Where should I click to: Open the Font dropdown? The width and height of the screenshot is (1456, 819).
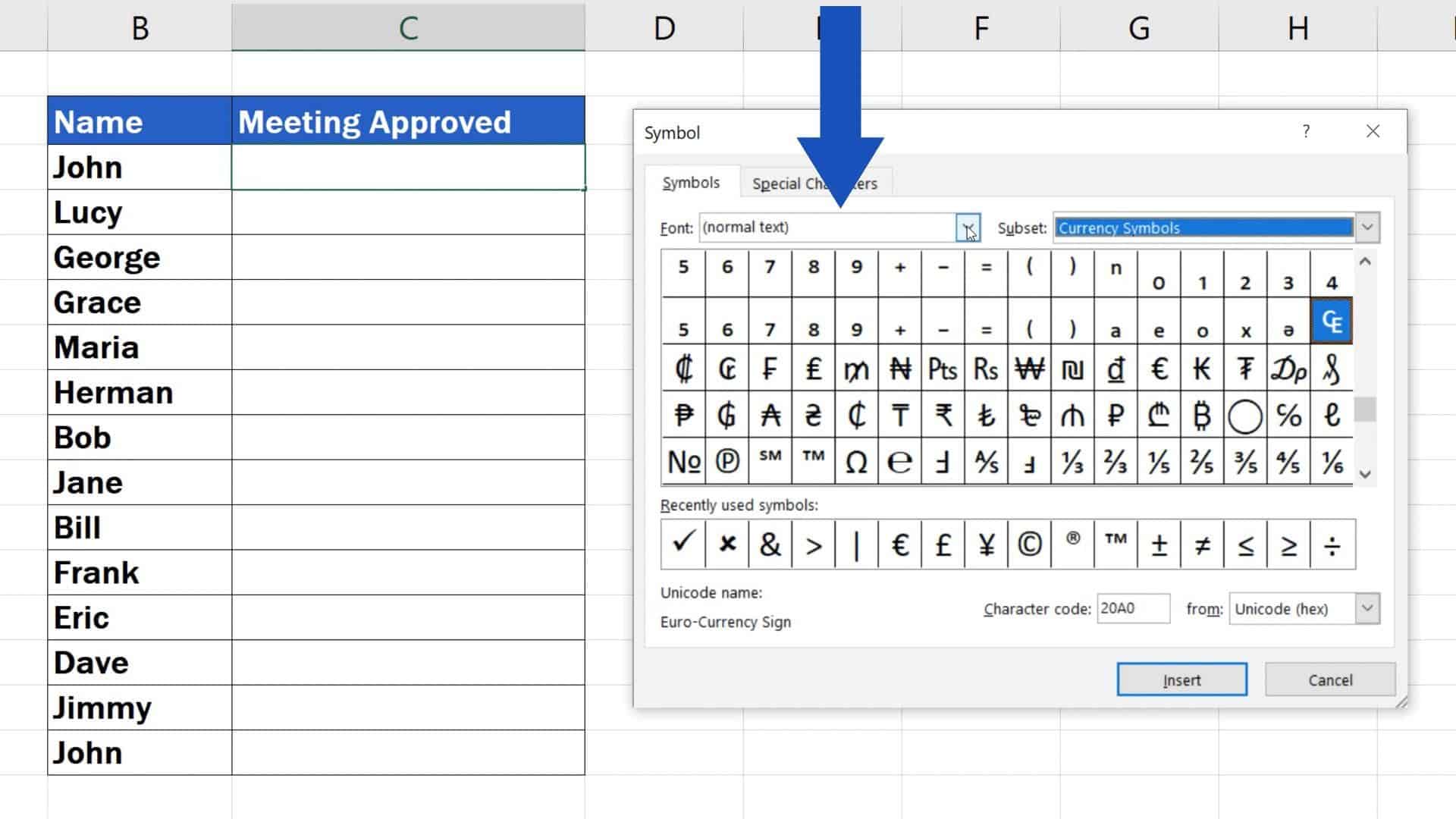click(968, 227)
